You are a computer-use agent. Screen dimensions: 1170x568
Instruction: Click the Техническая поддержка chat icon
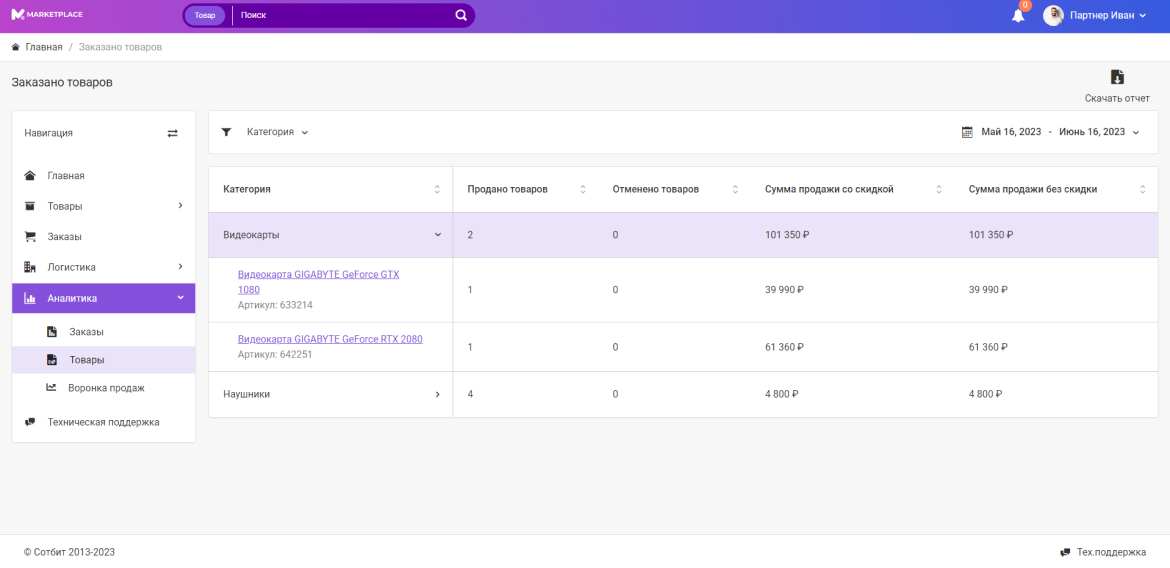[x=30, y=422]
